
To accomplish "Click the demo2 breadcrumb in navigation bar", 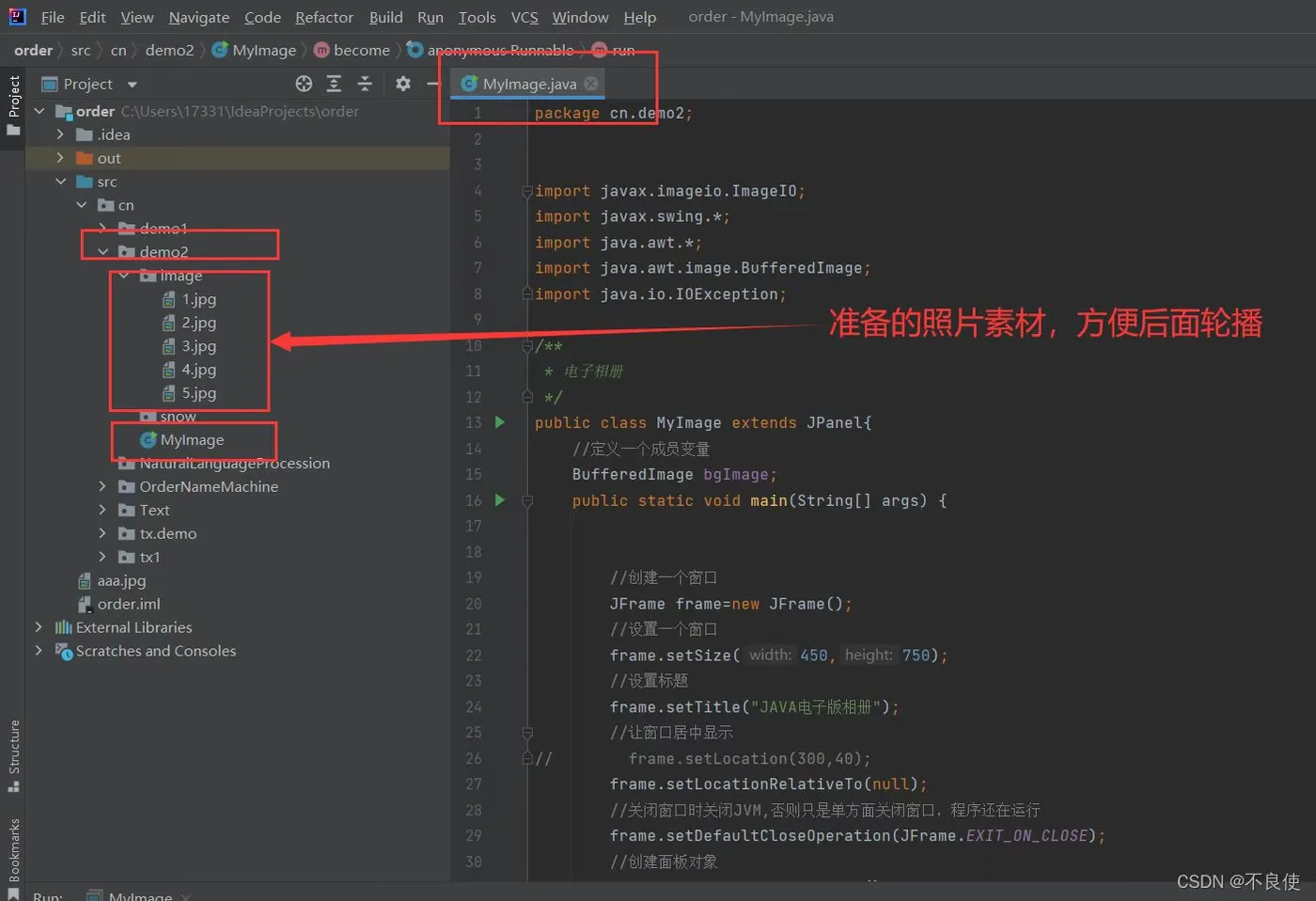I will pos(169,50).
